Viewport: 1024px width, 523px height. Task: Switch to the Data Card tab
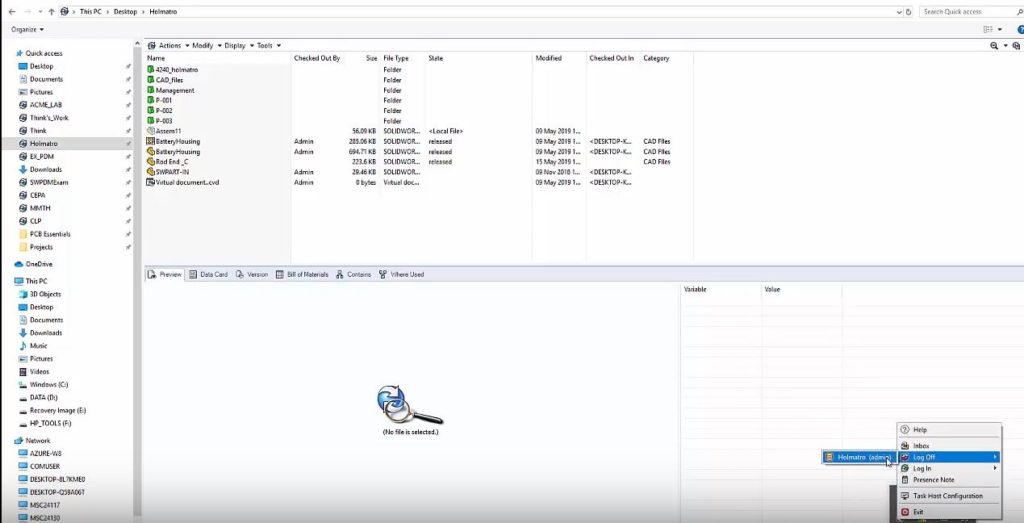tap(208, 274)
